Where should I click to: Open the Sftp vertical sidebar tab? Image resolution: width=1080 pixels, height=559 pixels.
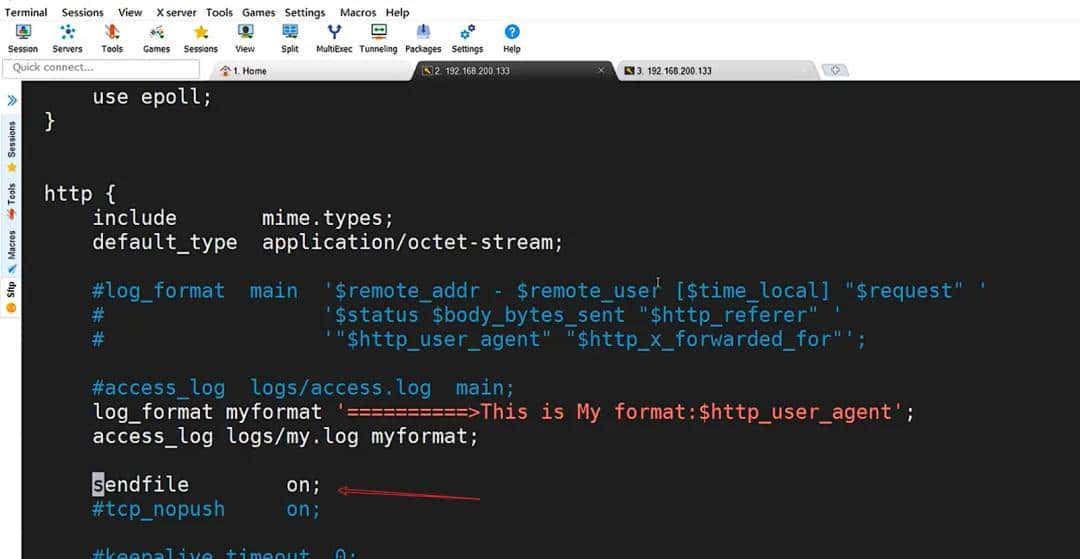coord(11,297)
